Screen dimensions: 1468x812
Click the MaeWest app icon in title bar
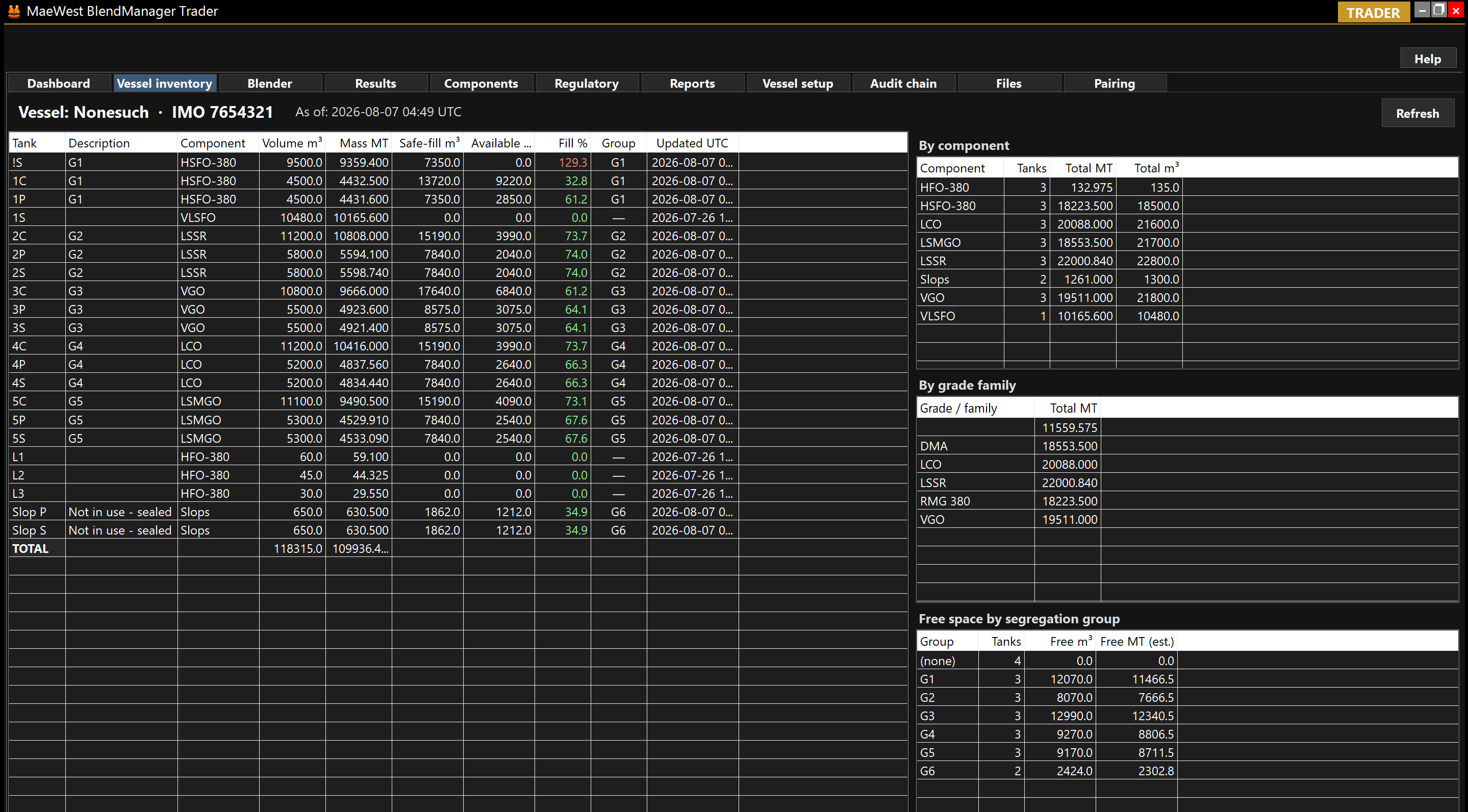(14, 11)
